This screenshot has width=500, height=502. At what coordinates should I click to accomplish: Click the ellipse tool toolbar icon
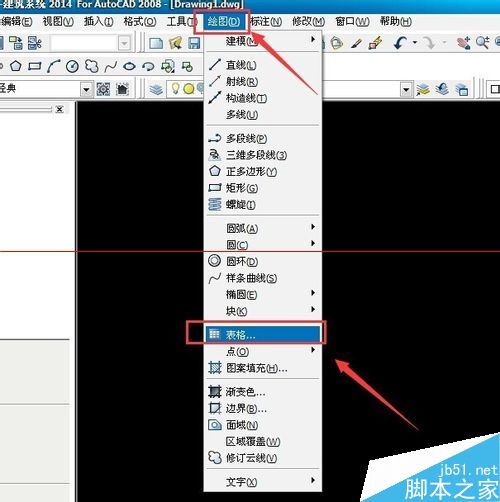[x=129, y=66]
